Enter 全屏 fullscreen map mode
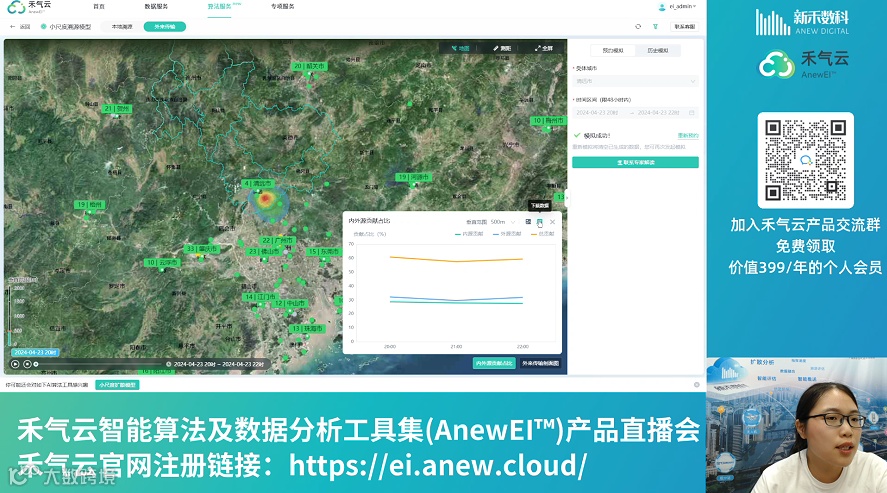 (x=544, y=48)
